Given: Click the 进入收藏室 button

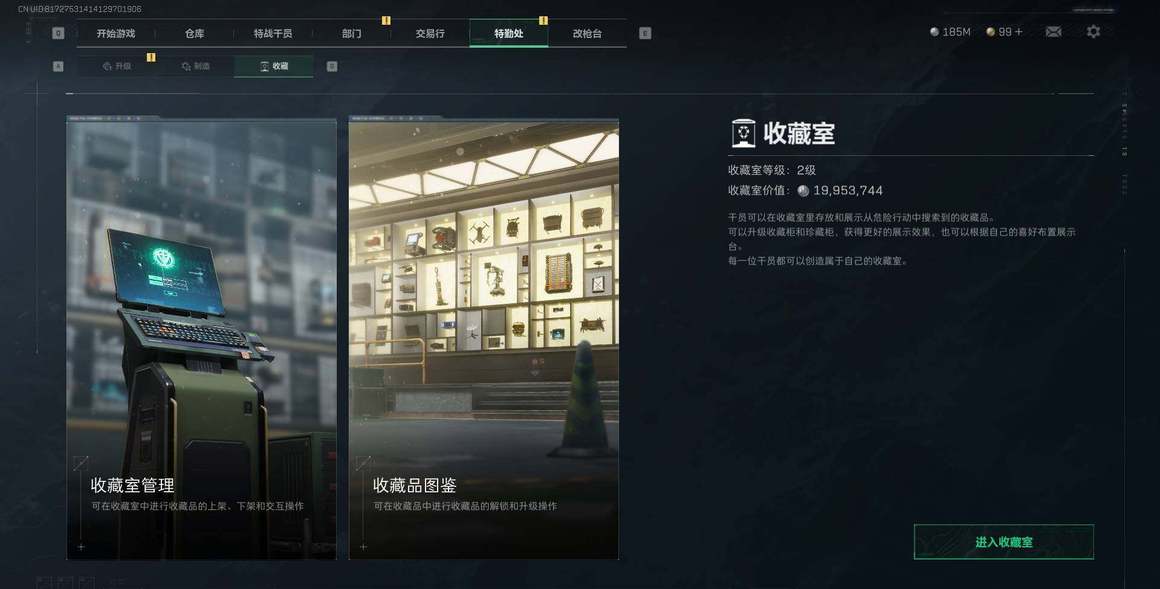Looking at the screenshot, I should pos(1004,542).
